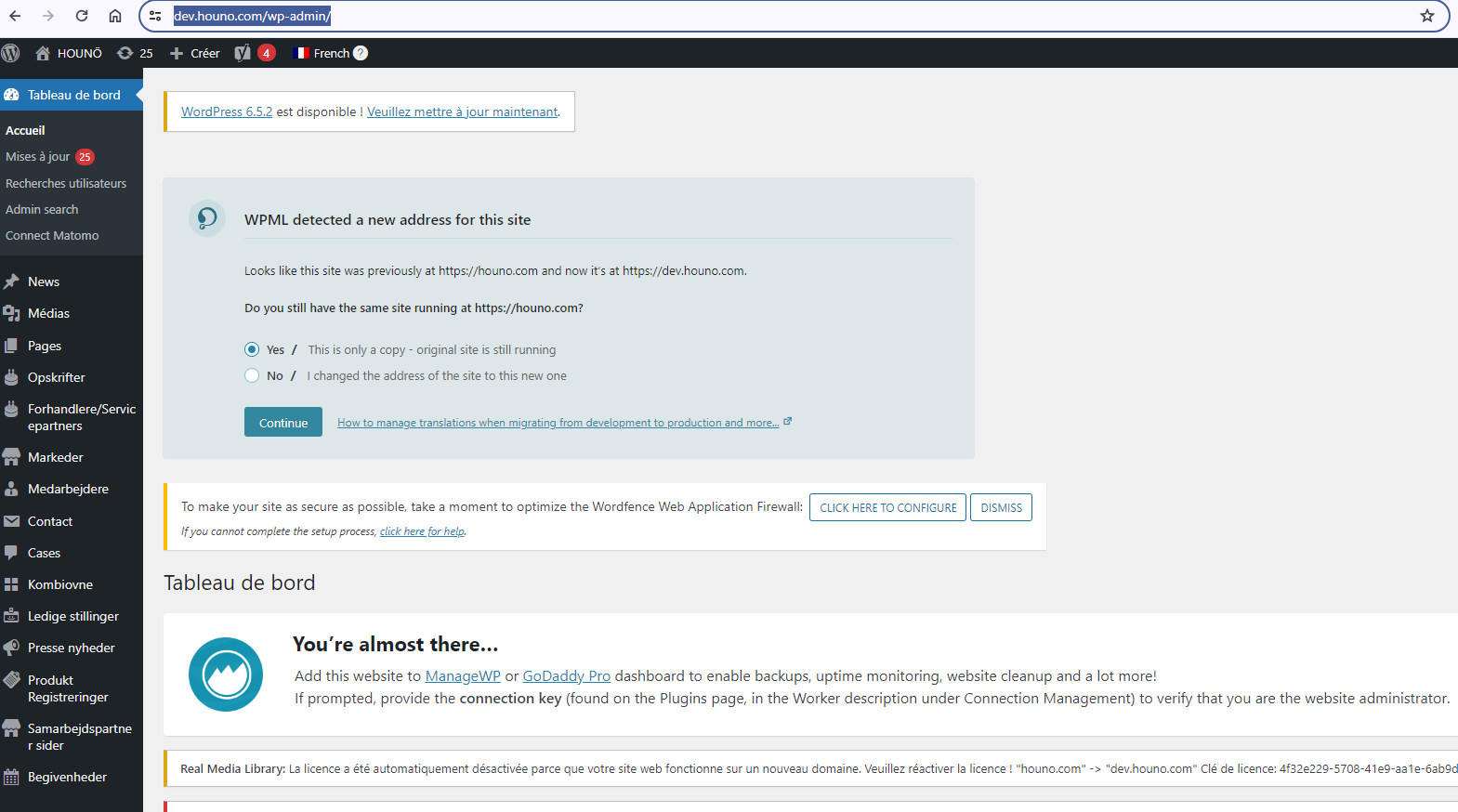This screenshot has width=1458, height=812.
Task: Click Veuillez mettre à jour maintenant link
Action: [x=463, y=111]
